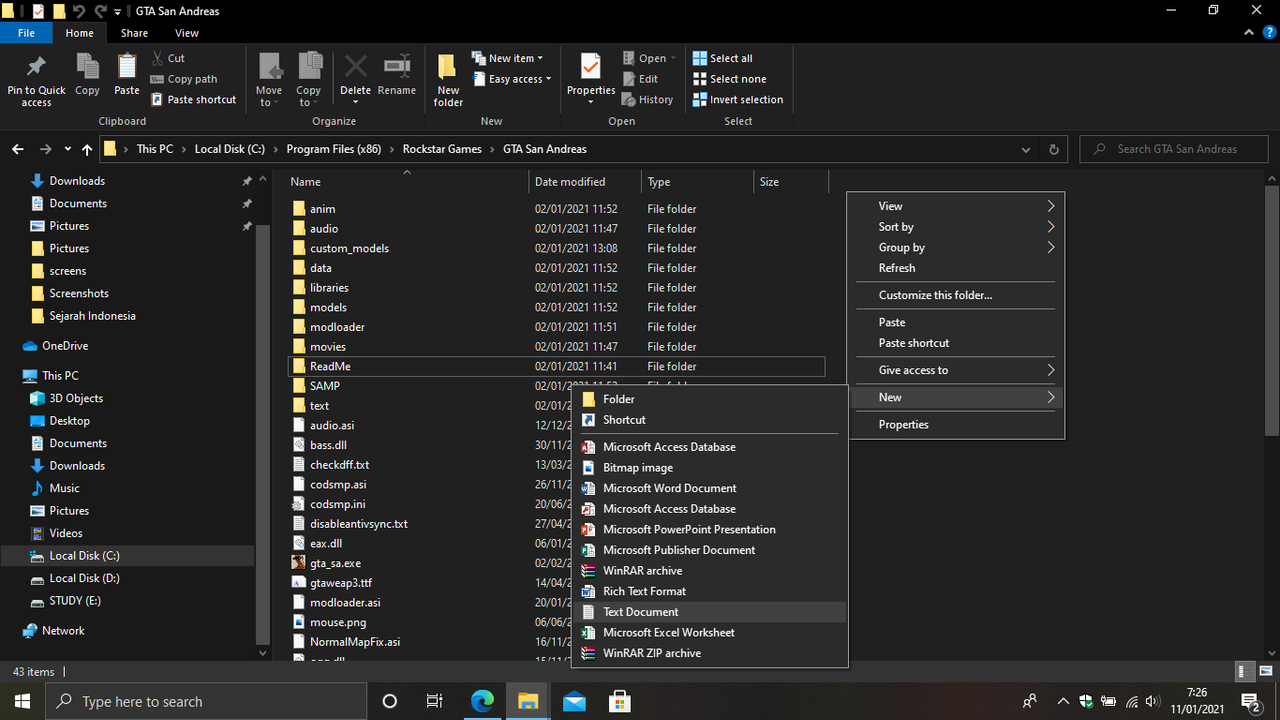Click the Delete ribbon icon
The width and height of the screenshot is (1280, 720).
click(x=355, y=68)
